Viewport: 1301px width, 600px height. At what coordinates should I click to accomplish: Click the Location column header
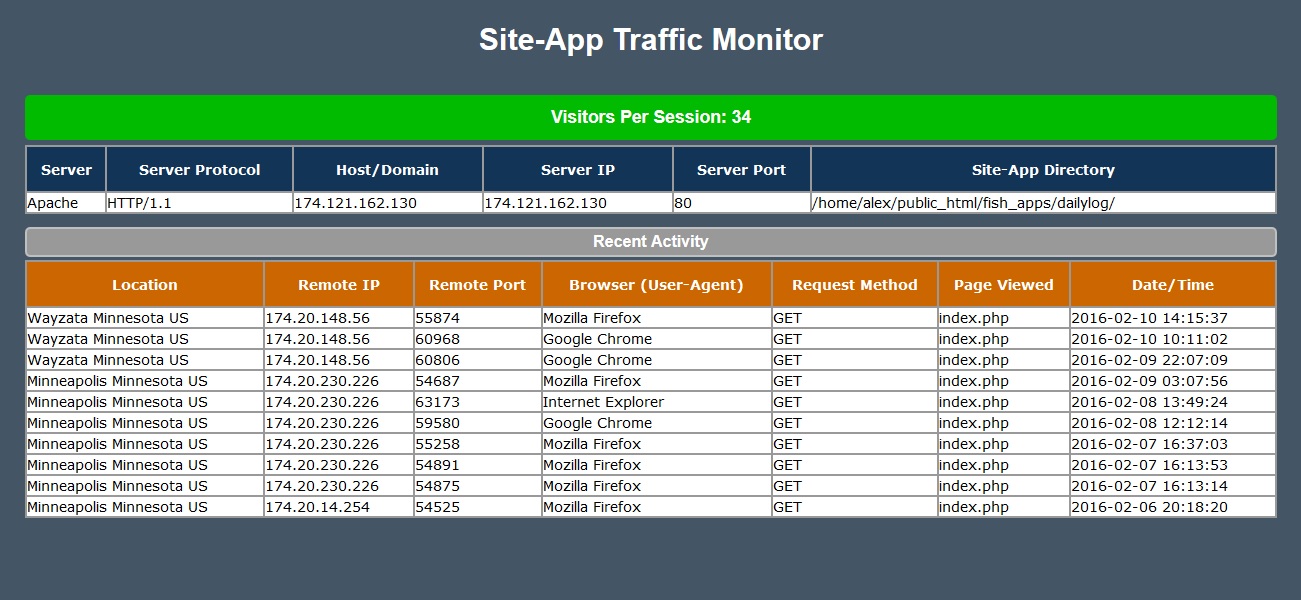pos(144,284)
